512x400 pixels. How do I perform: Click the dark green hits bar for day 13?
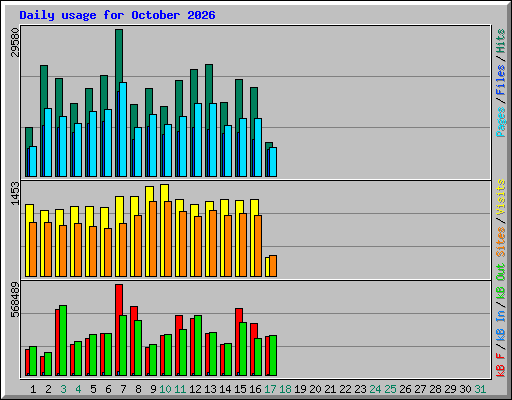[x=209, y=83]
